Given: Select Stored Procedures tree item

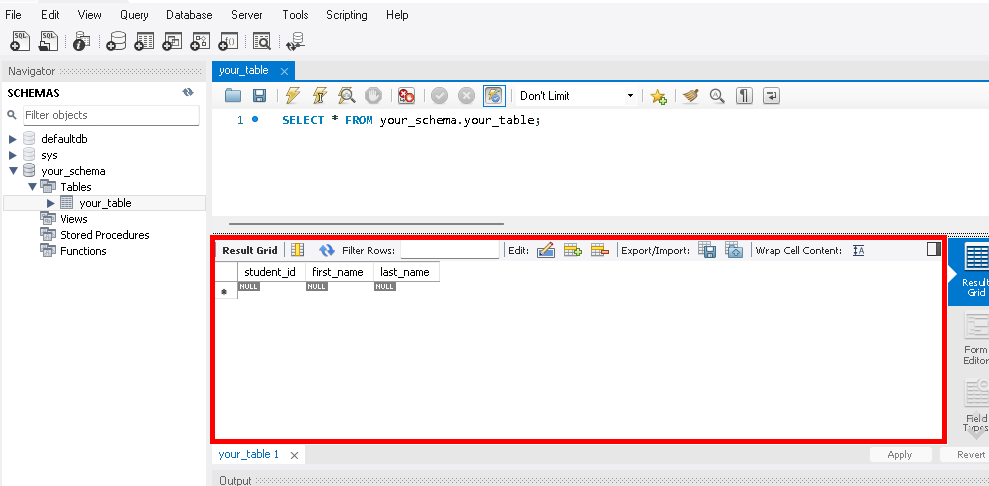Looking at the screenshot, I should (x=105, y=235).
